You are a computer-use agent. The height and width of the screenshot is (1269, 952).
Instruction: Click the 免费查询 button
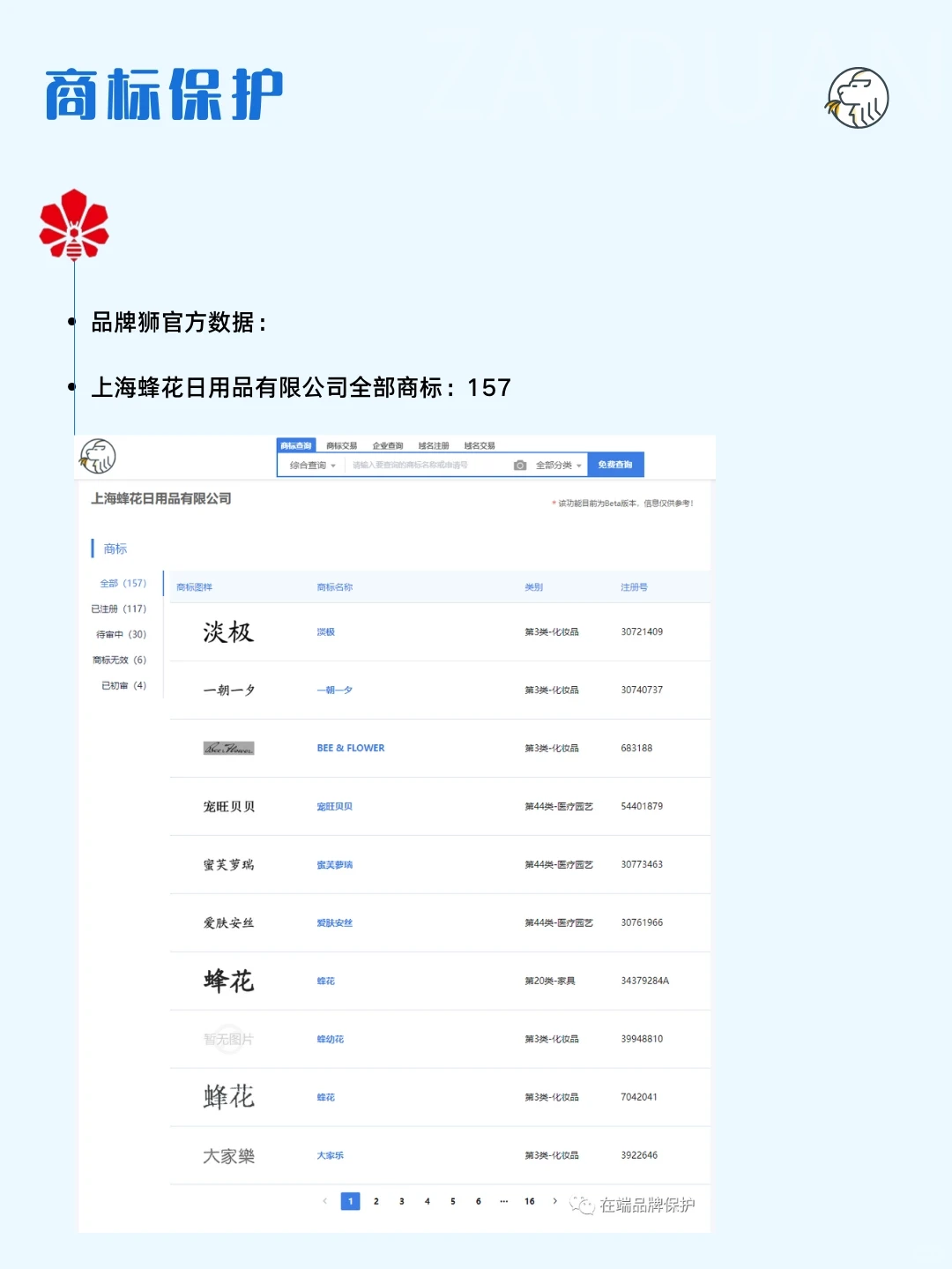point(615,465)
